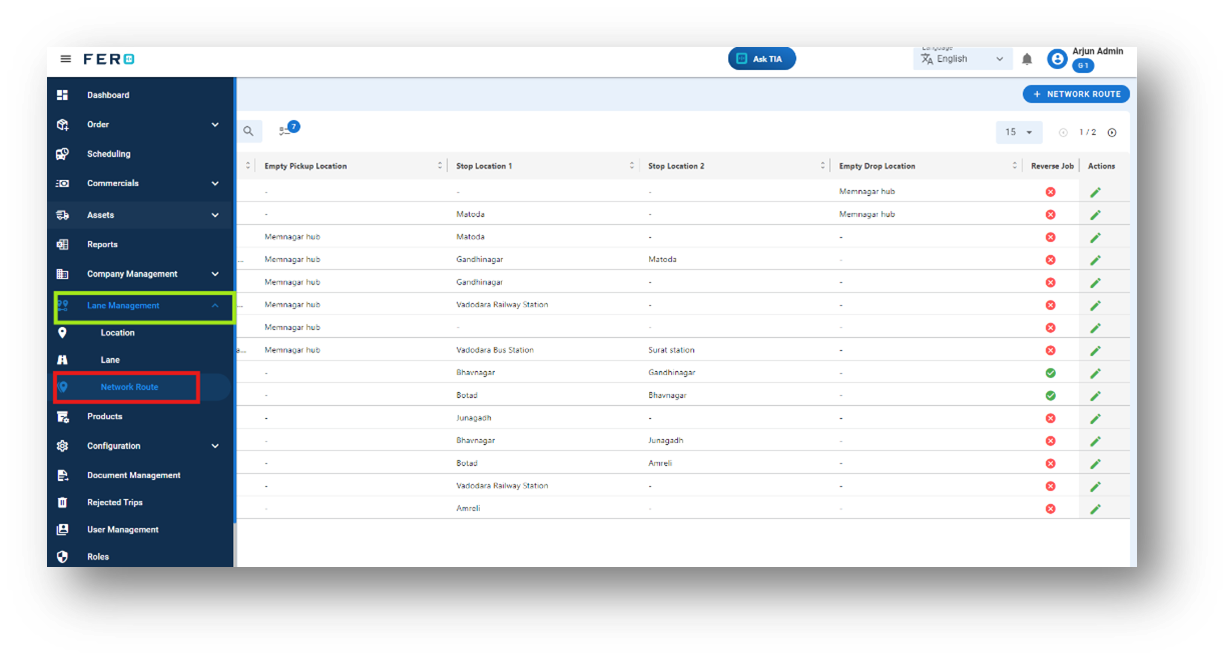Click the Actions column header
This screenshot has width=1232, height=662.
click(1101, 166)
